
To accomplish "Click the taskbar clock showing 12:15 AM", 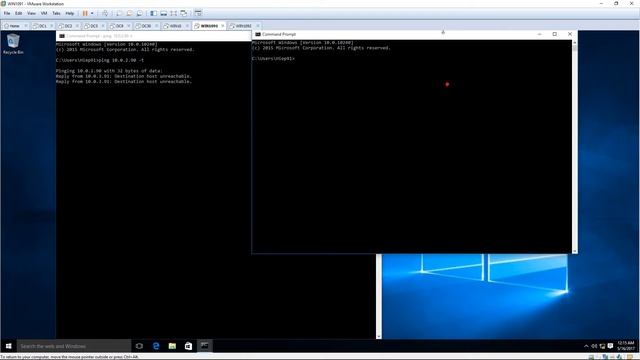I will click(x=626, y=346).
